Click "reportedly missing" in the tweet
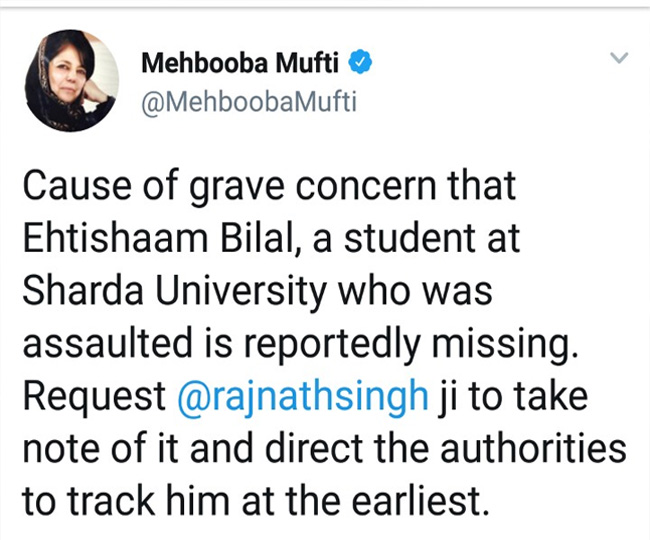 coord(439,343)
